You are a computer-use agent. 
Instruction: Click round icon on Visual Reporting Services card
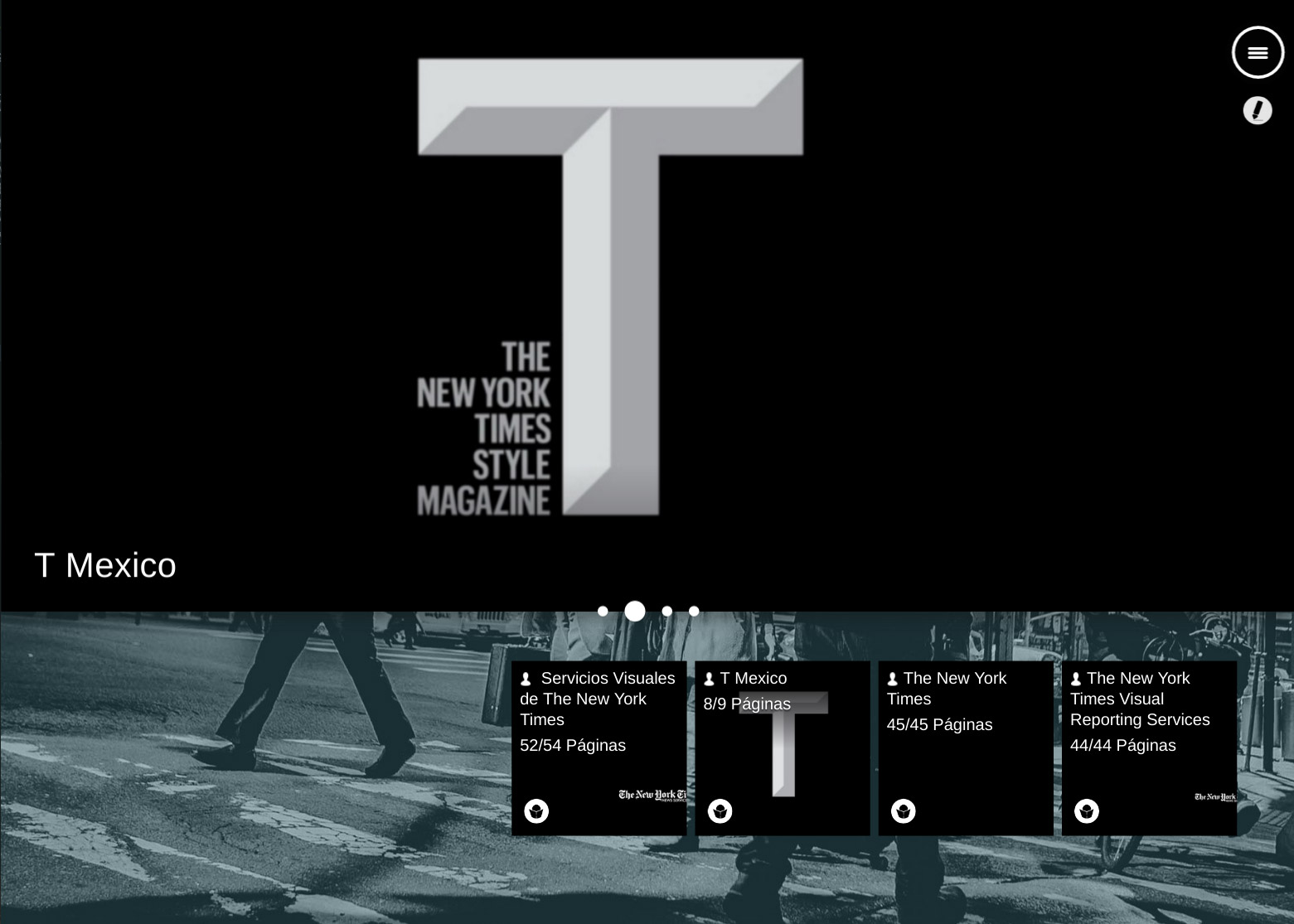[x=1087, y=810]
